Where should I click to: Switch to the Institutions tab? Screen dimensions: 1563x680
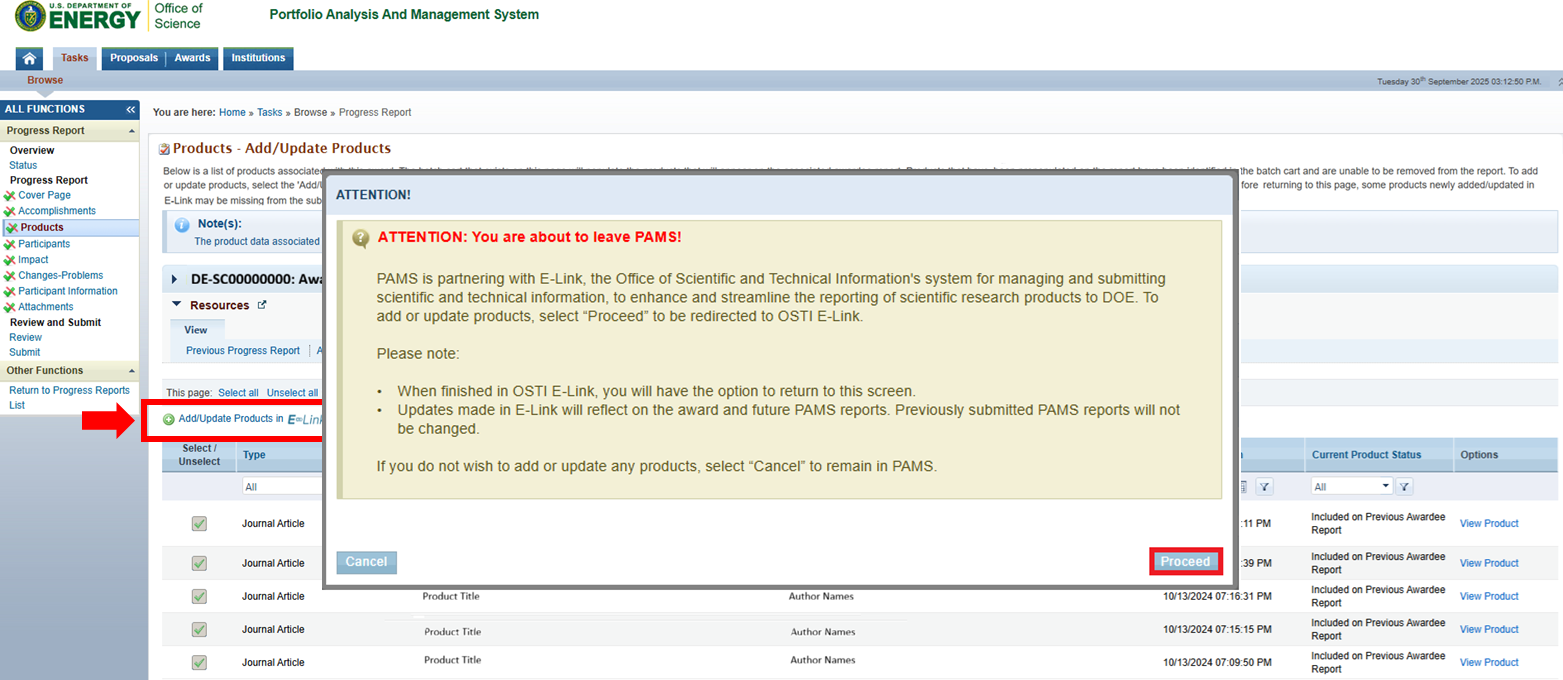click(x=258, y=58)
